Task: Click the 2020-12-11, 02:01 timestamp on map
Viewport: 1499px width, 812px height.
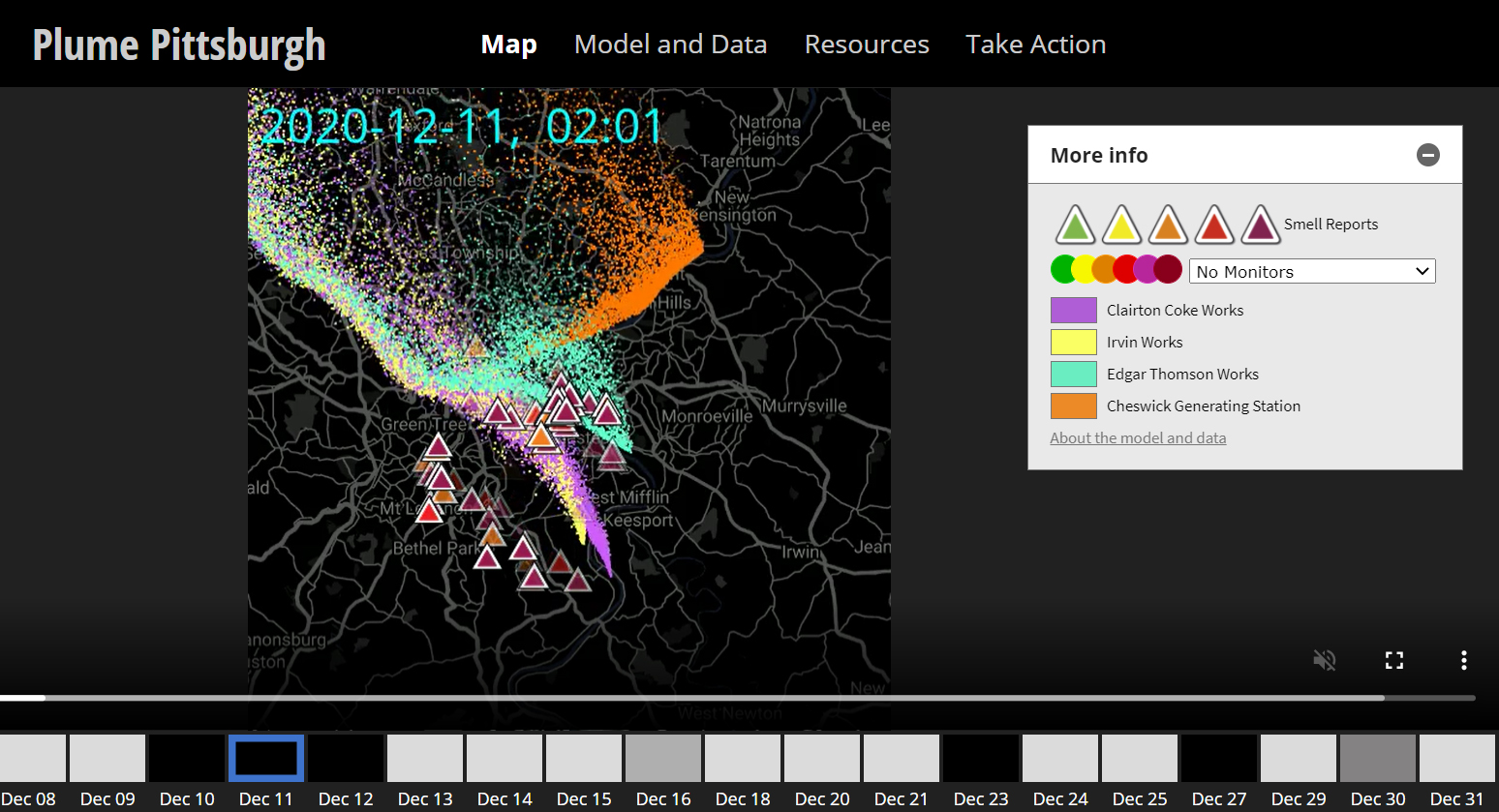Action: coord(461,127)
